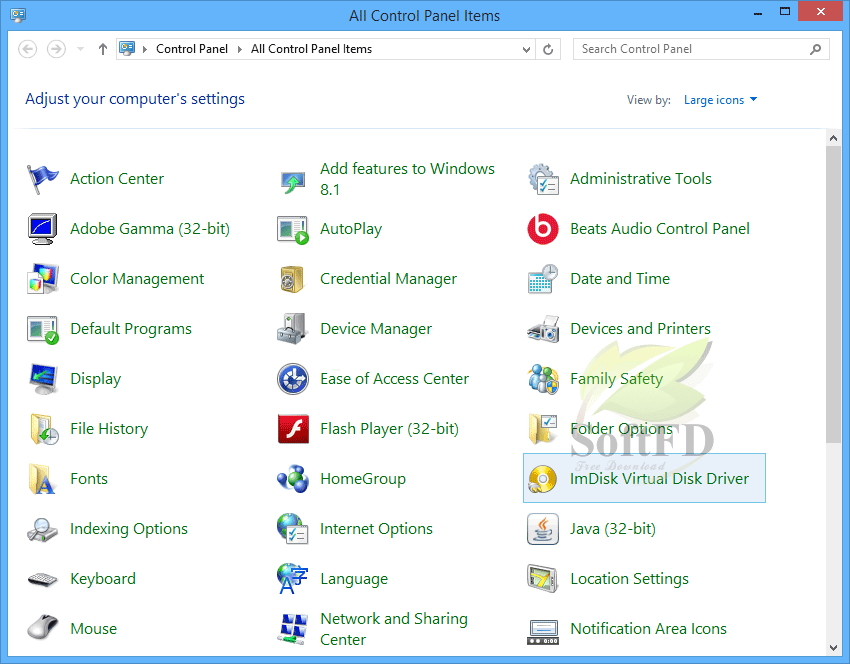Open the Language icon
Viewport: 850px width, 664px height.
(x=293, y=579)
